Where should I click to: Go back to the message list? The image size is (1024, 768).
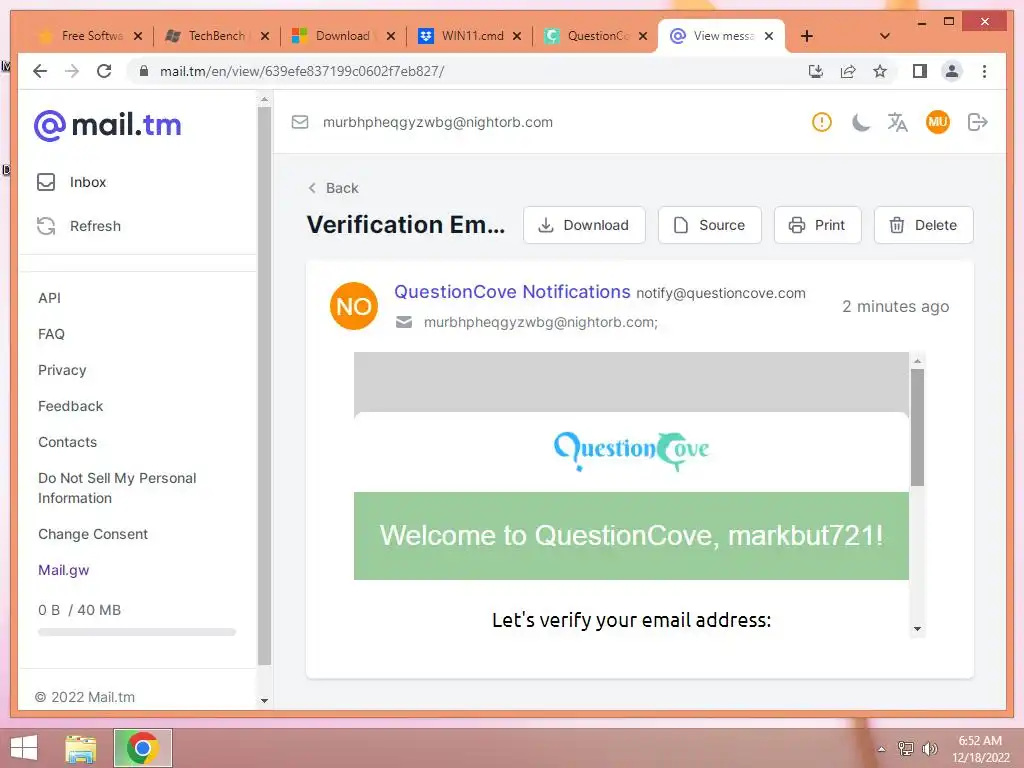[333, 188]
